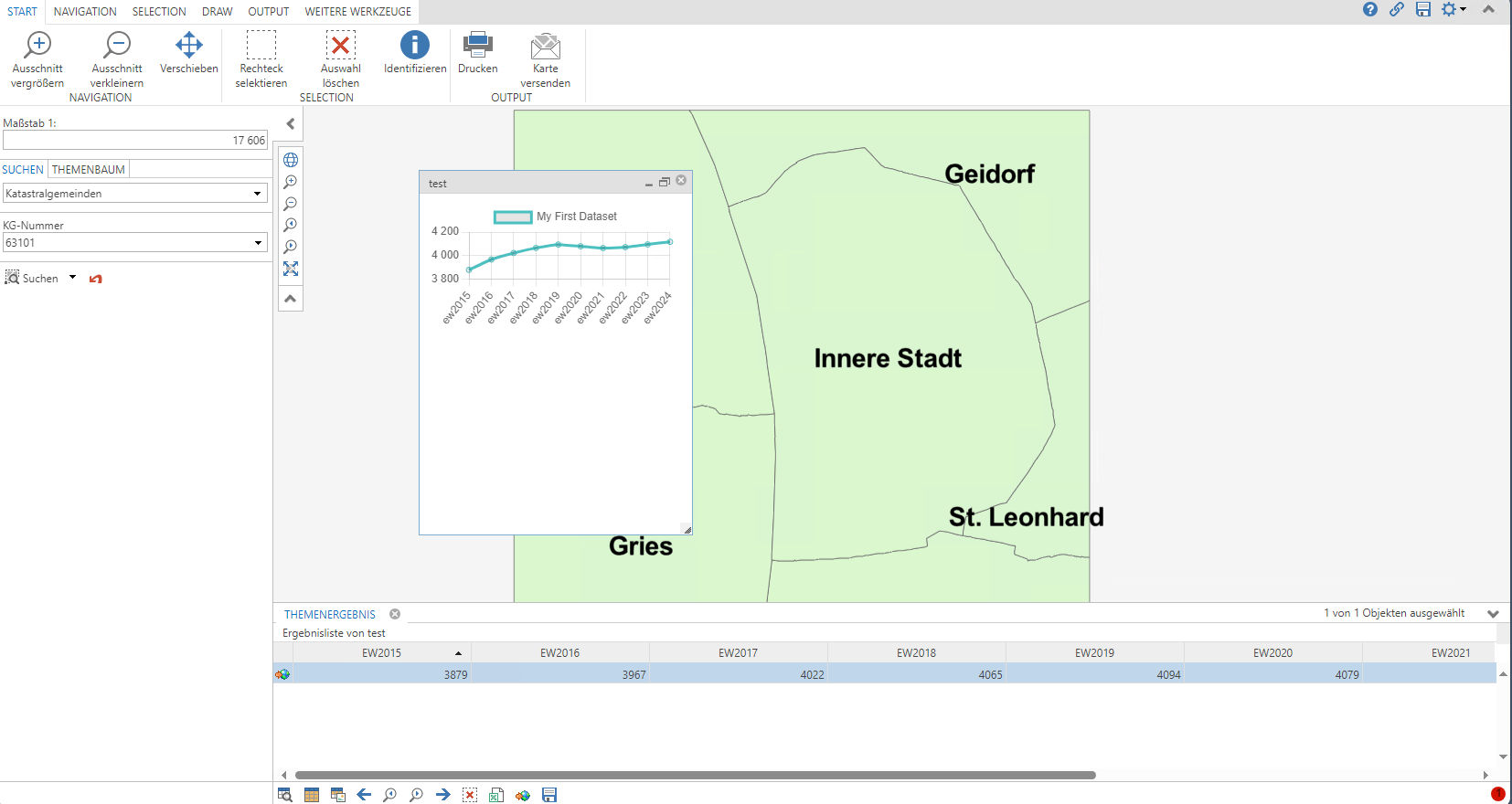Click the fullscreen arrows icon in map toolbar
Viewport: 1512px width, 804px height.
pyautogui.click(x=291, y=269)
